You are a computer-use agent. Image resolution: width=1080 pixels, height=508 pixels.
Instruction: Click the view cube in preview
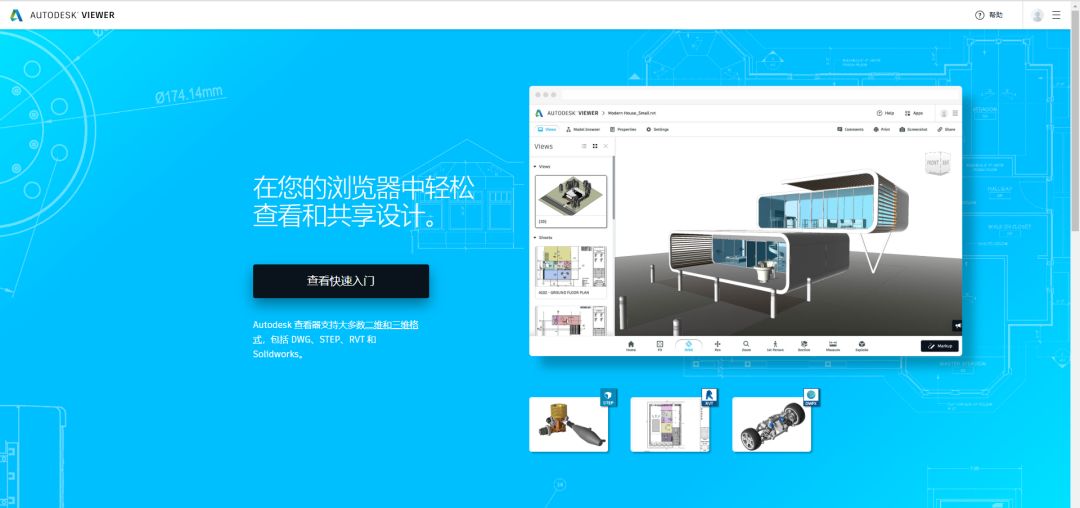937,163
